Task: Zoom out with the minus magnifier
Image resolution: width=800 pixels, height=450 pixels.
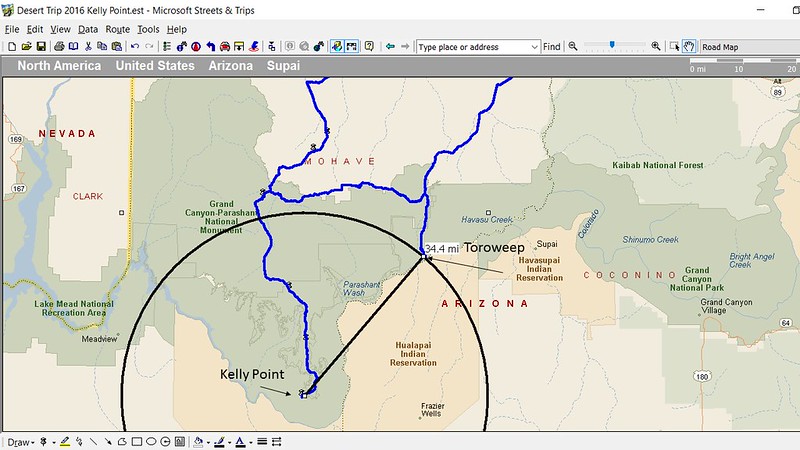Action: click(573, 46)
